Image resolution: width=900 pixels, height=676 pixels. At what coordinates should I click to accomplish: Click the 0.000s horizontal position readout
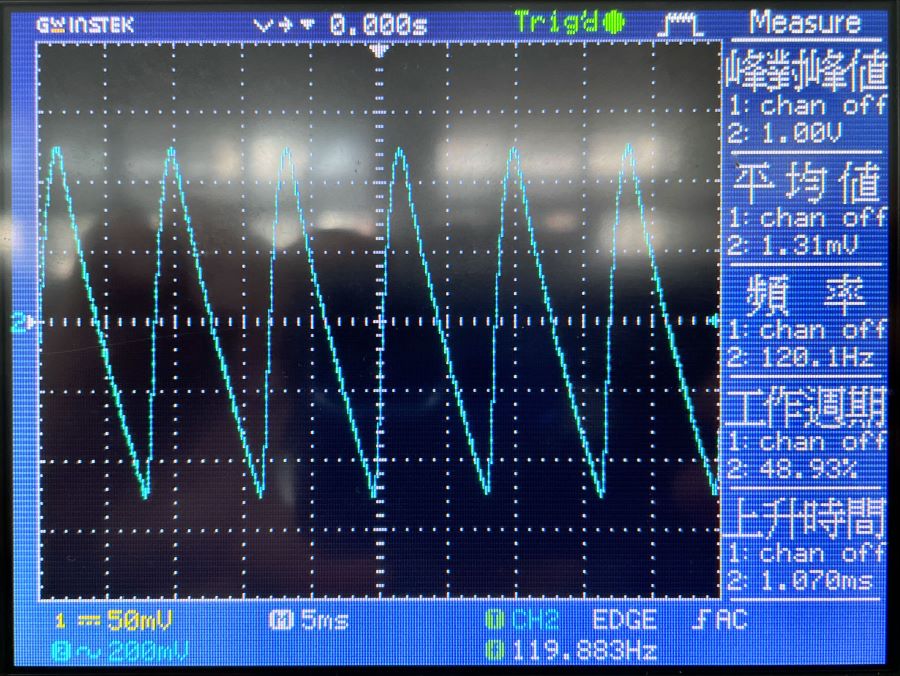coord(378,24)
